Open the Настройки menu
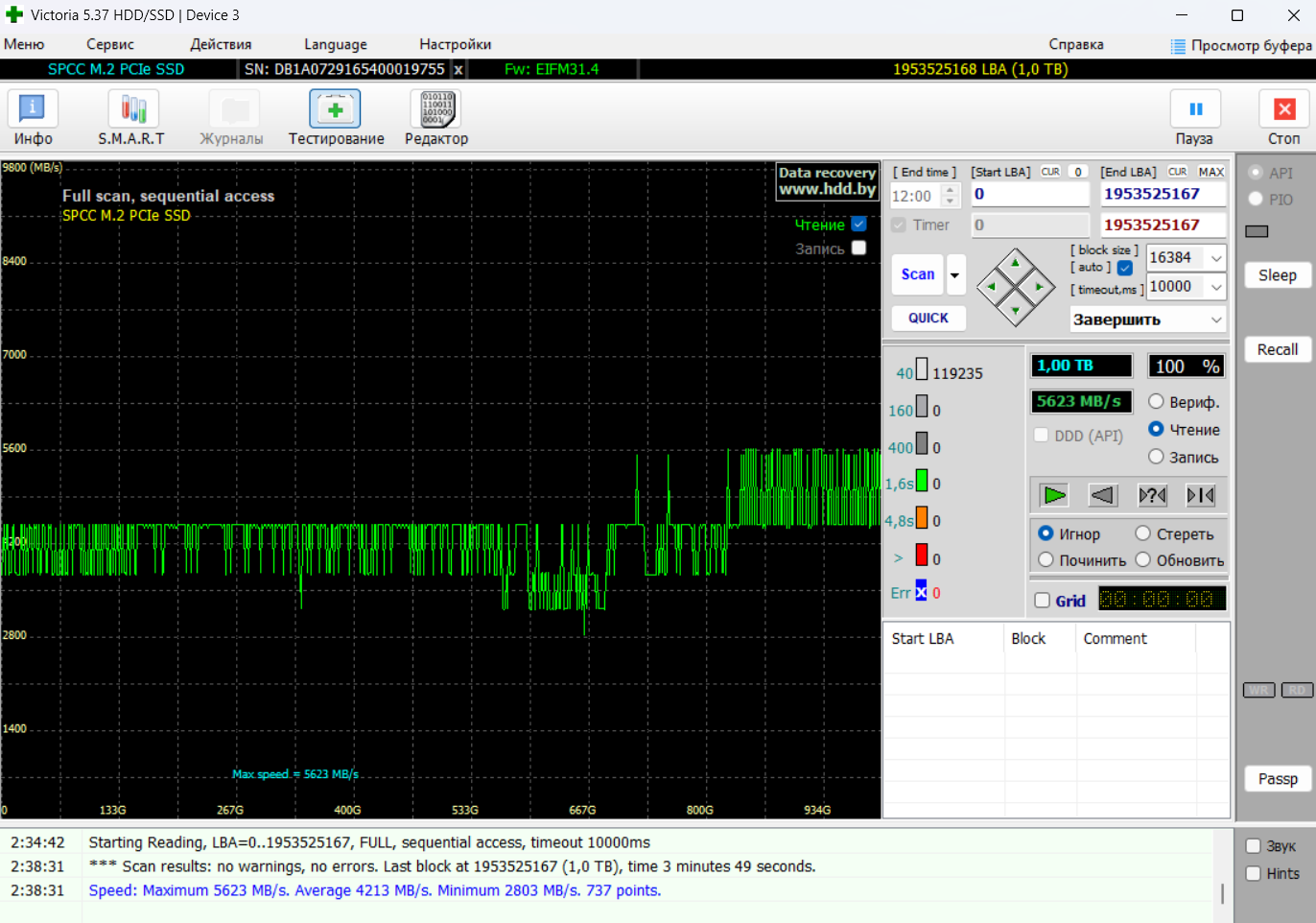The image size is (1316, 923). (455, 44)
